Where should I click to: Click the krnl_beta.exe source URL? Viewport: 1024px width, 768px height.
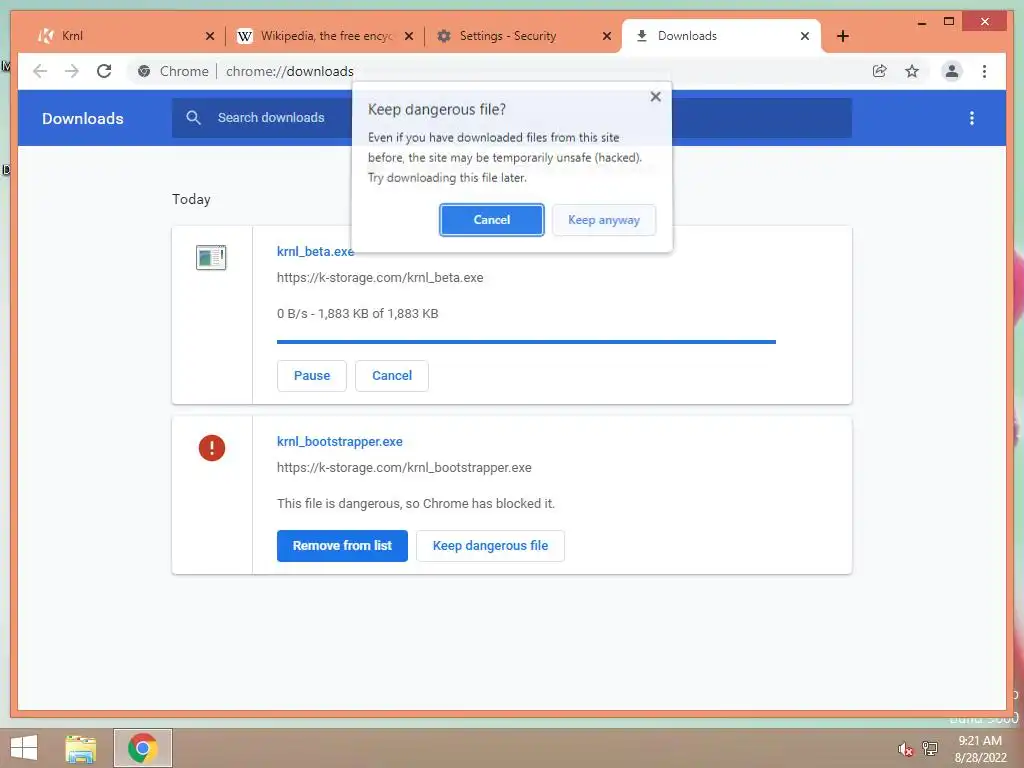(380, 278)
